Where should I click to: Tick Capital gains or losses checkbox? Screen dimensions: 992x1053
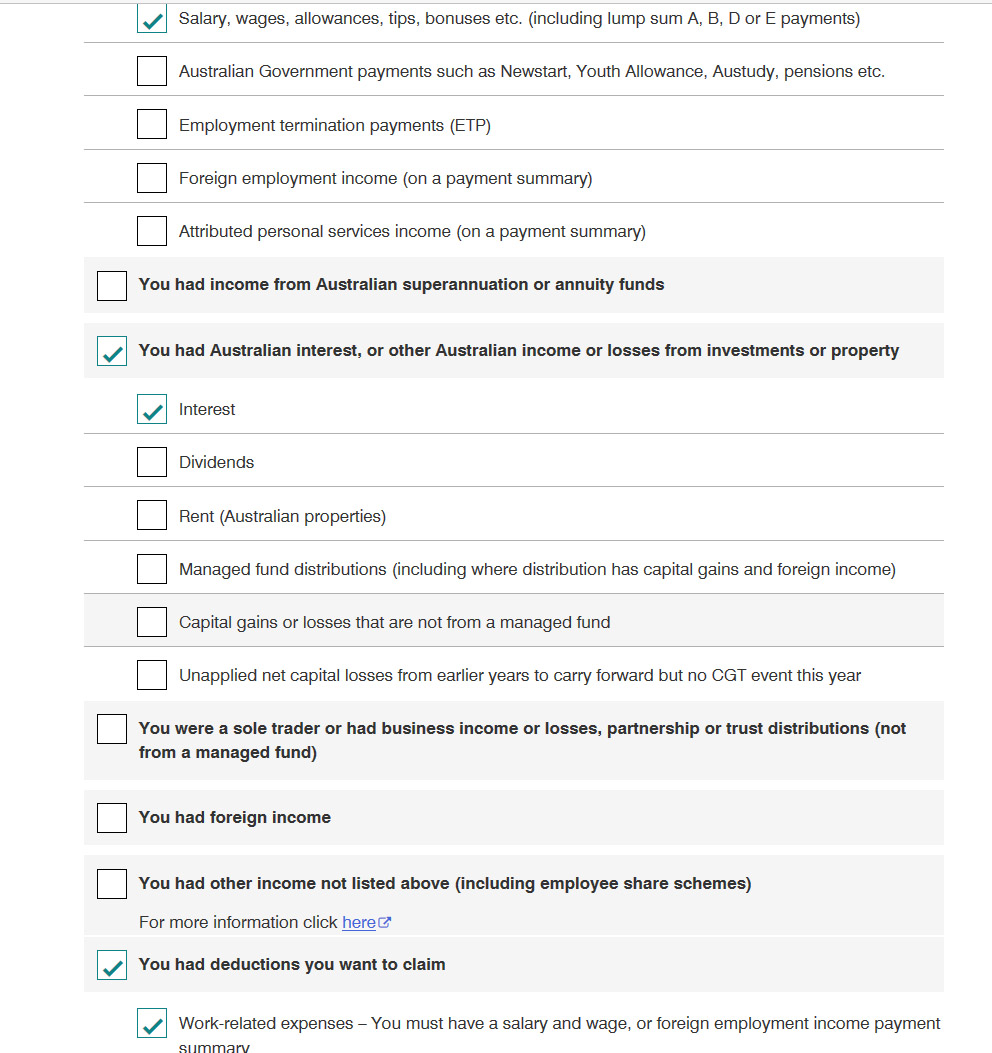152,622
